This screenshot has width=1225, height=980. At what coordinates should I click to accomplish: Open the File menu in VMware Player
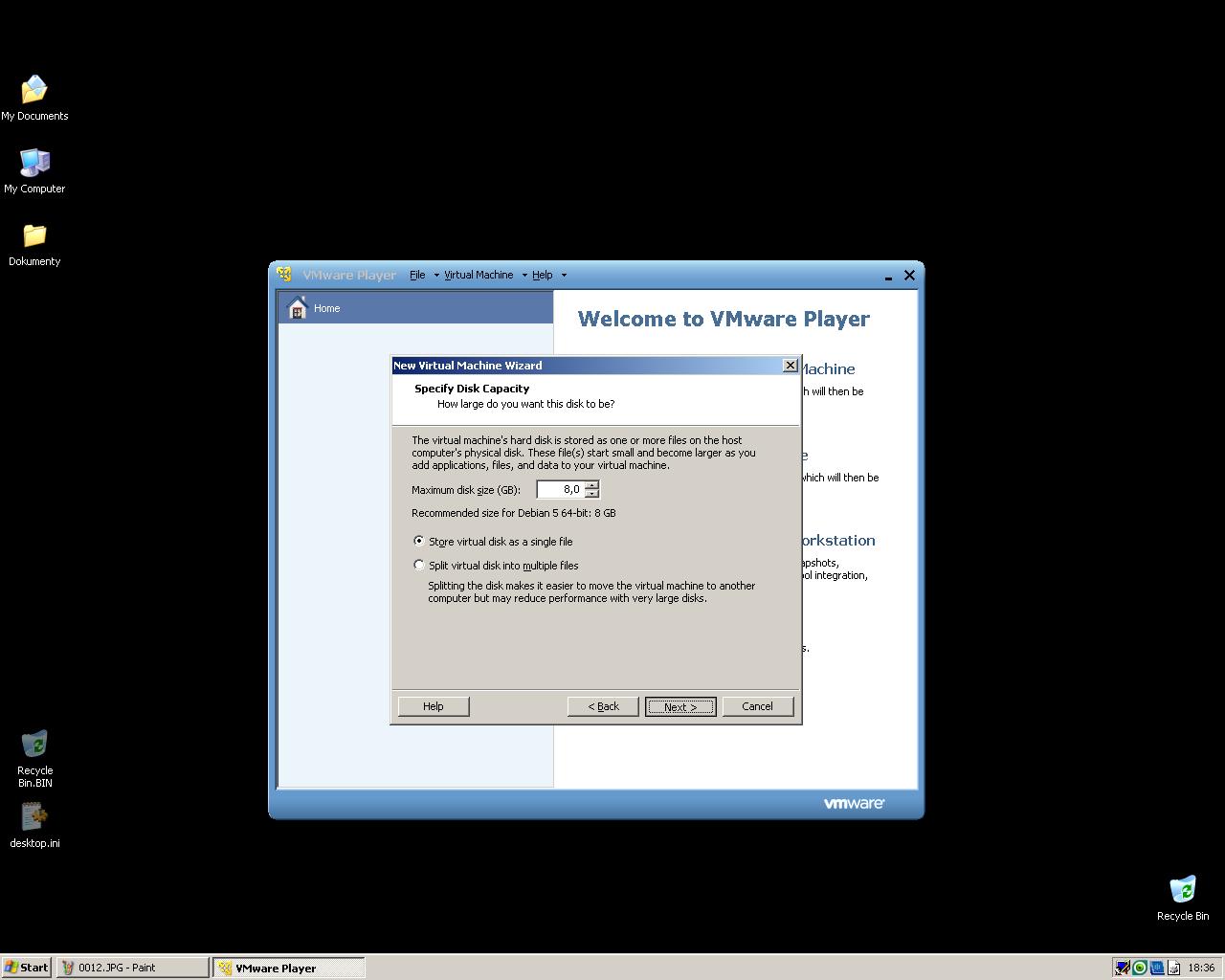[417, 275]
